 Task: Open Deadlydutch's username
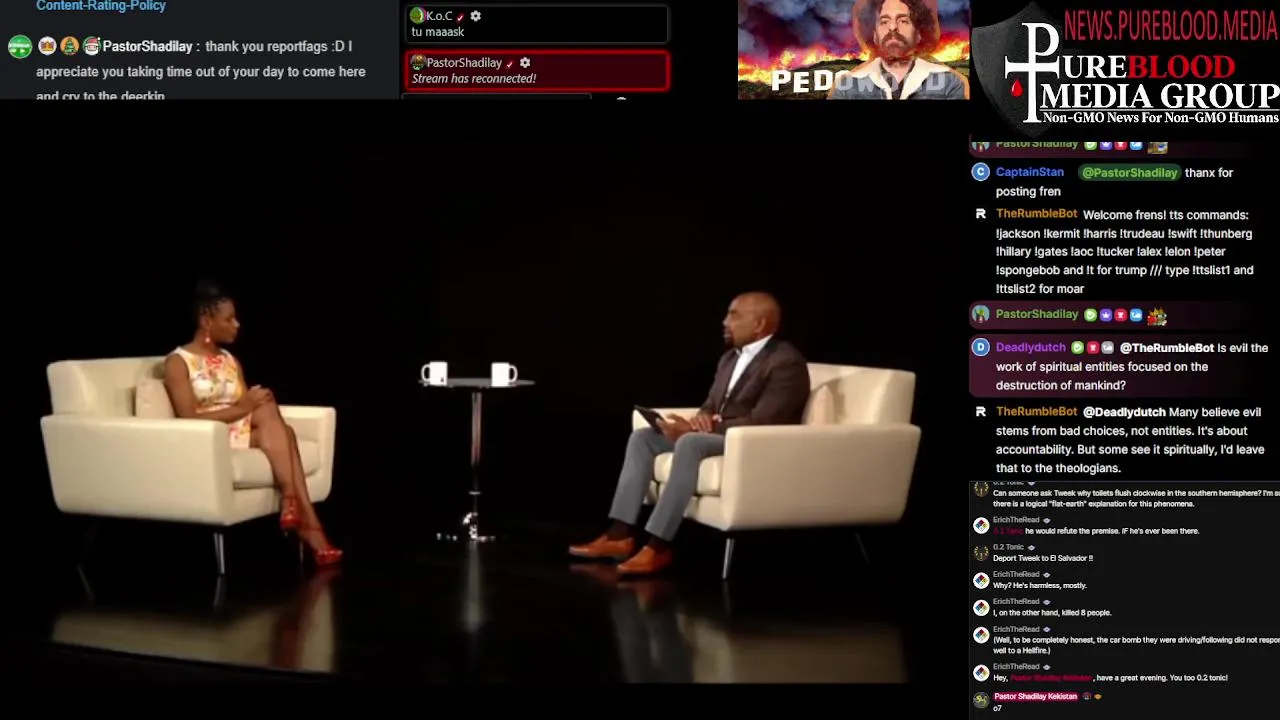pos(1031,348)
